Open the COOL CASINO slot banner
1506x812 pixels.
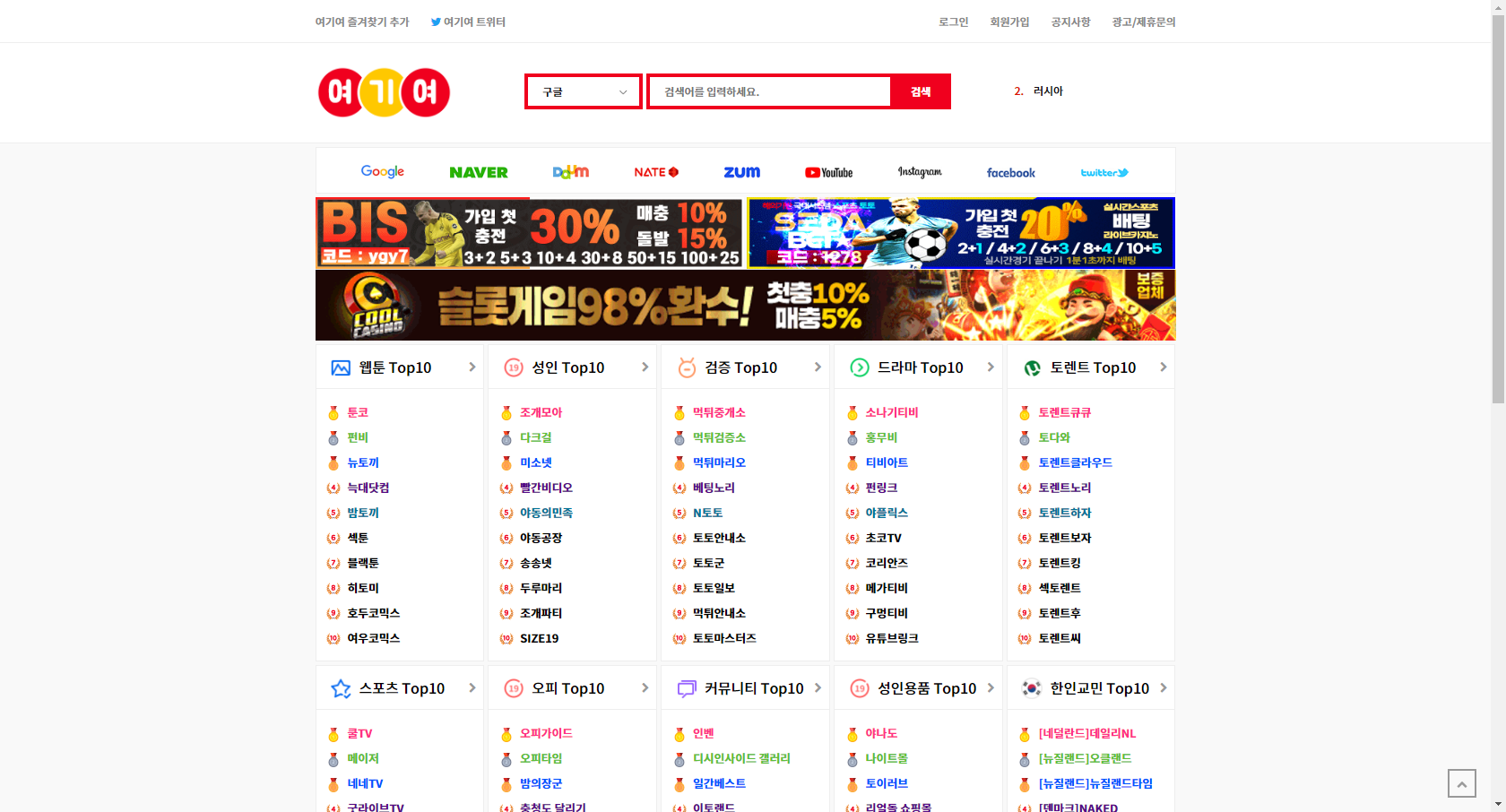[x=745, y=305]
